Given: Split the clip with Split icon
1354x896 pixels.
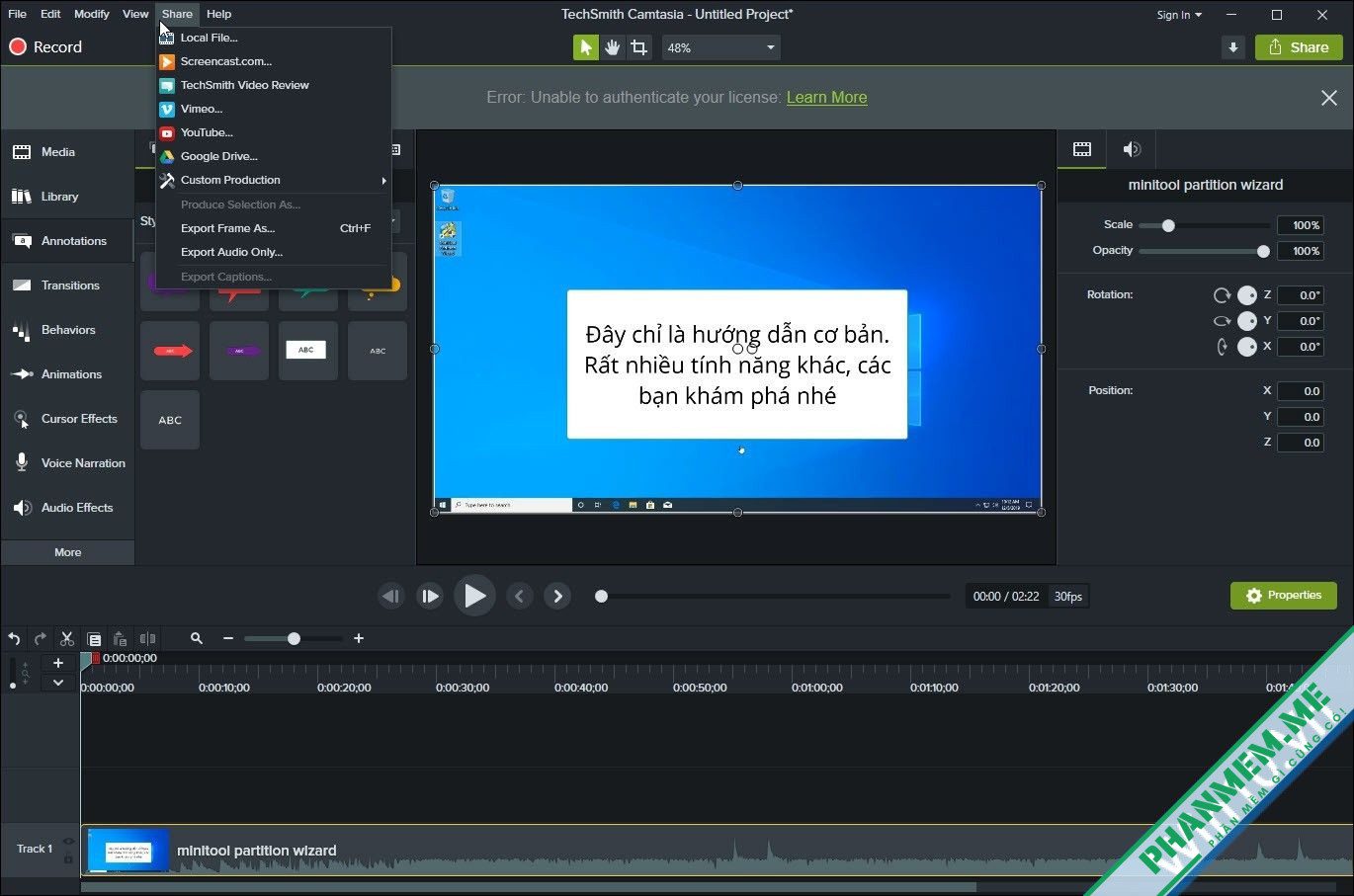Looking at the screenshot, I should [147, 639].
